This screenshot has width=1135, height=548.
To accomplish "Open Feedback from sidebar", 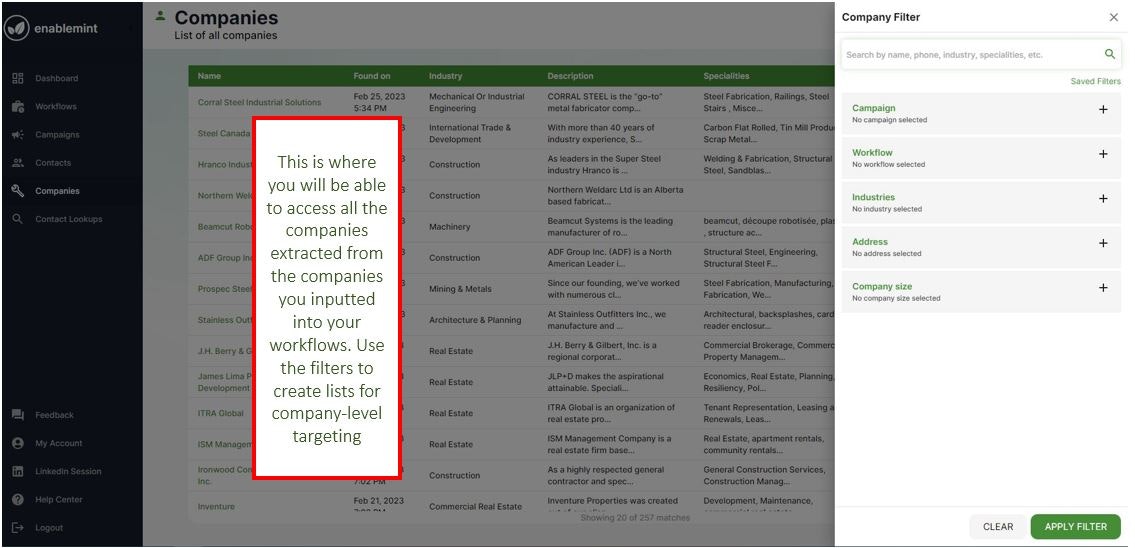I will (54, 415).
